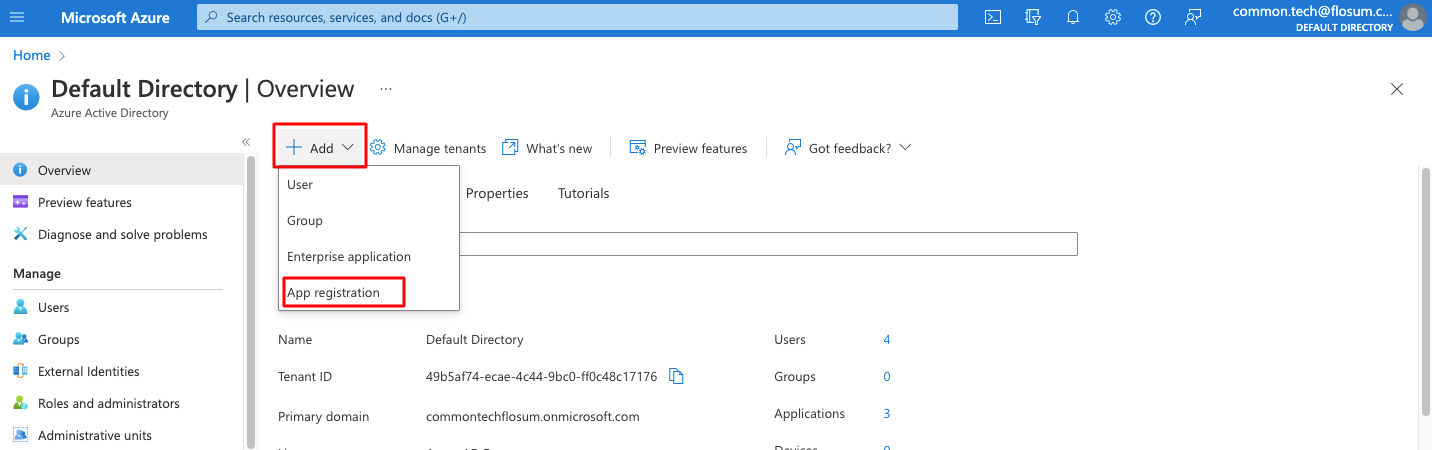The height and width of the screenshot is (450, 1432).
Task: Open portal settings gear icon
Action: pyautogui.click(x=1112, y=17)
